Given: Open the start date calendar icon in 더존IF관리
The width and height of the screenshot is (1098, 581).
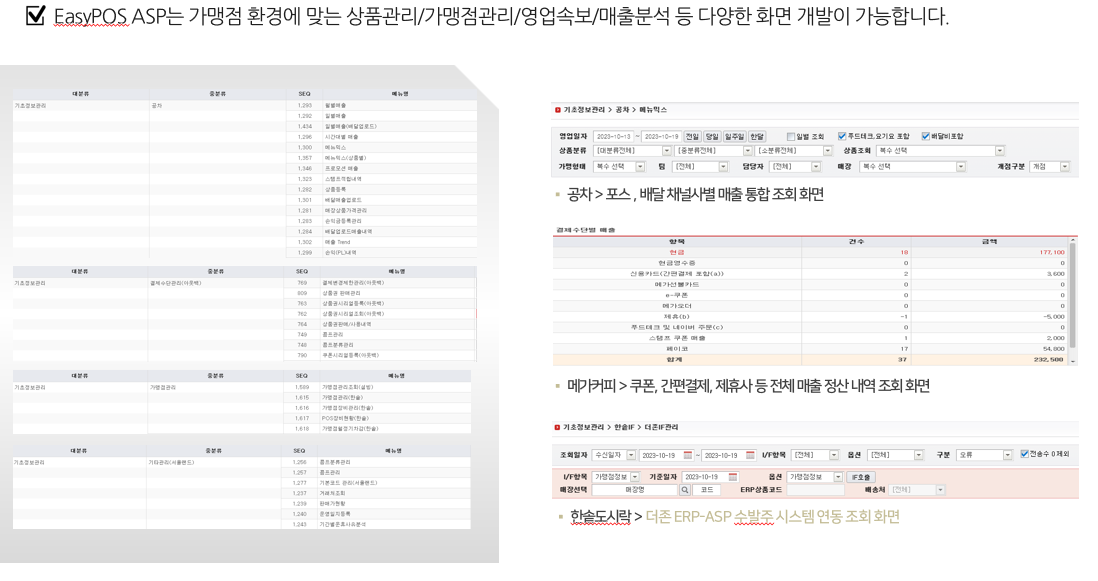Looking at the screenshot, I should pos(687,455).
